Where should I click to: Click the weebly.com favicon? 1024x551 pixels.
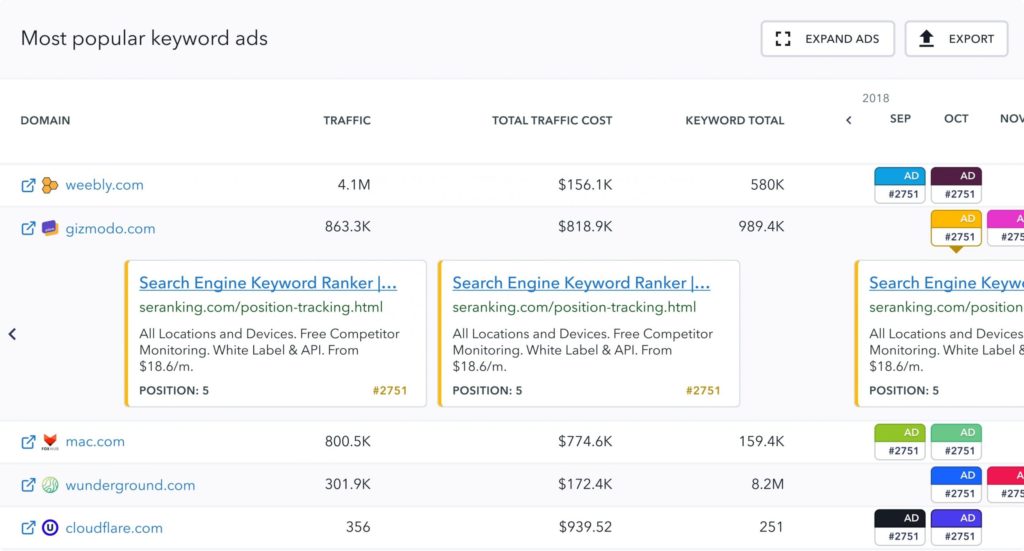[x=50, y=185]
